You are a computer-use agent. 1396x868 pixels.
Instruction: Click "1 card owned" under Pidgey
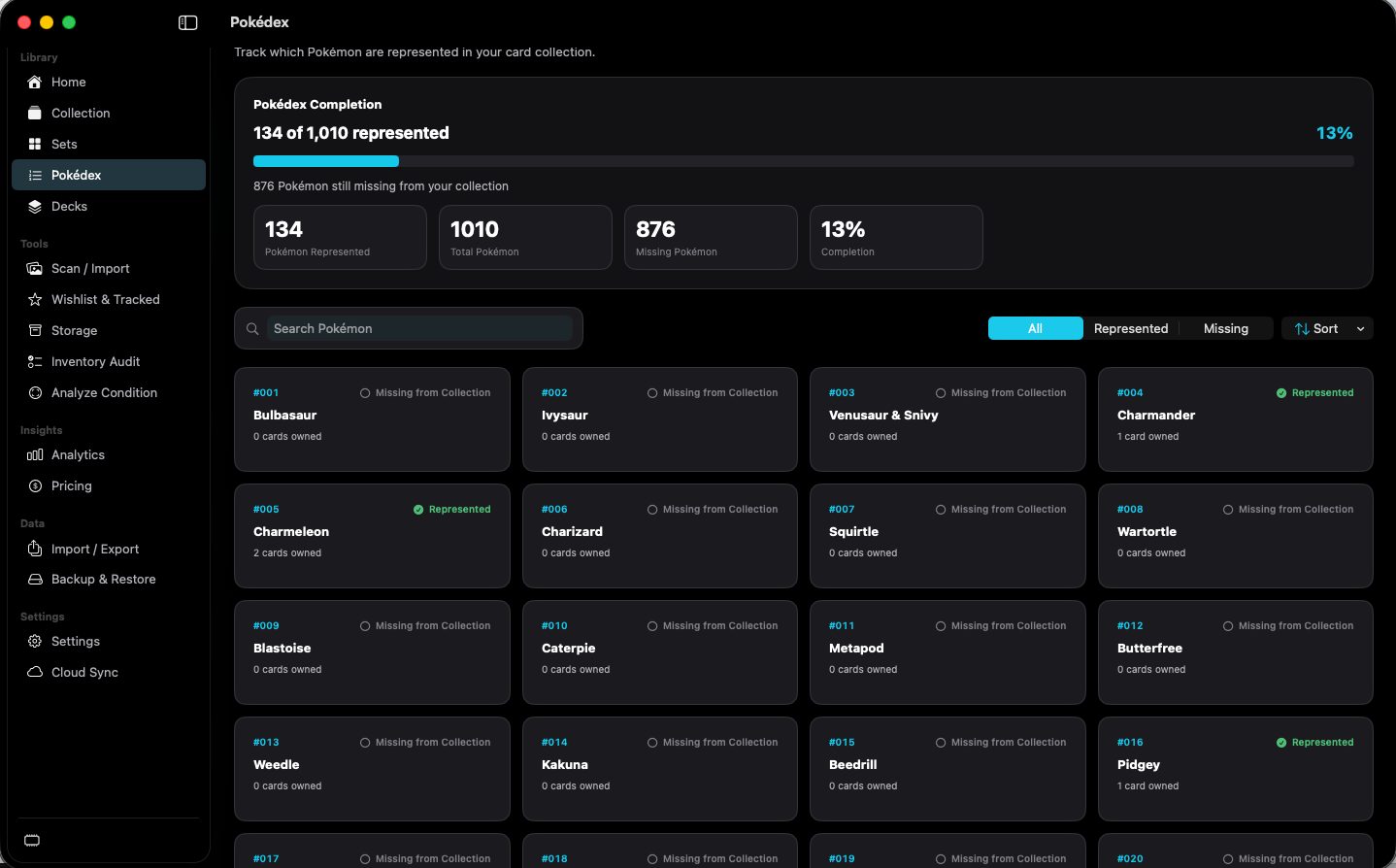pos(1148,786)
